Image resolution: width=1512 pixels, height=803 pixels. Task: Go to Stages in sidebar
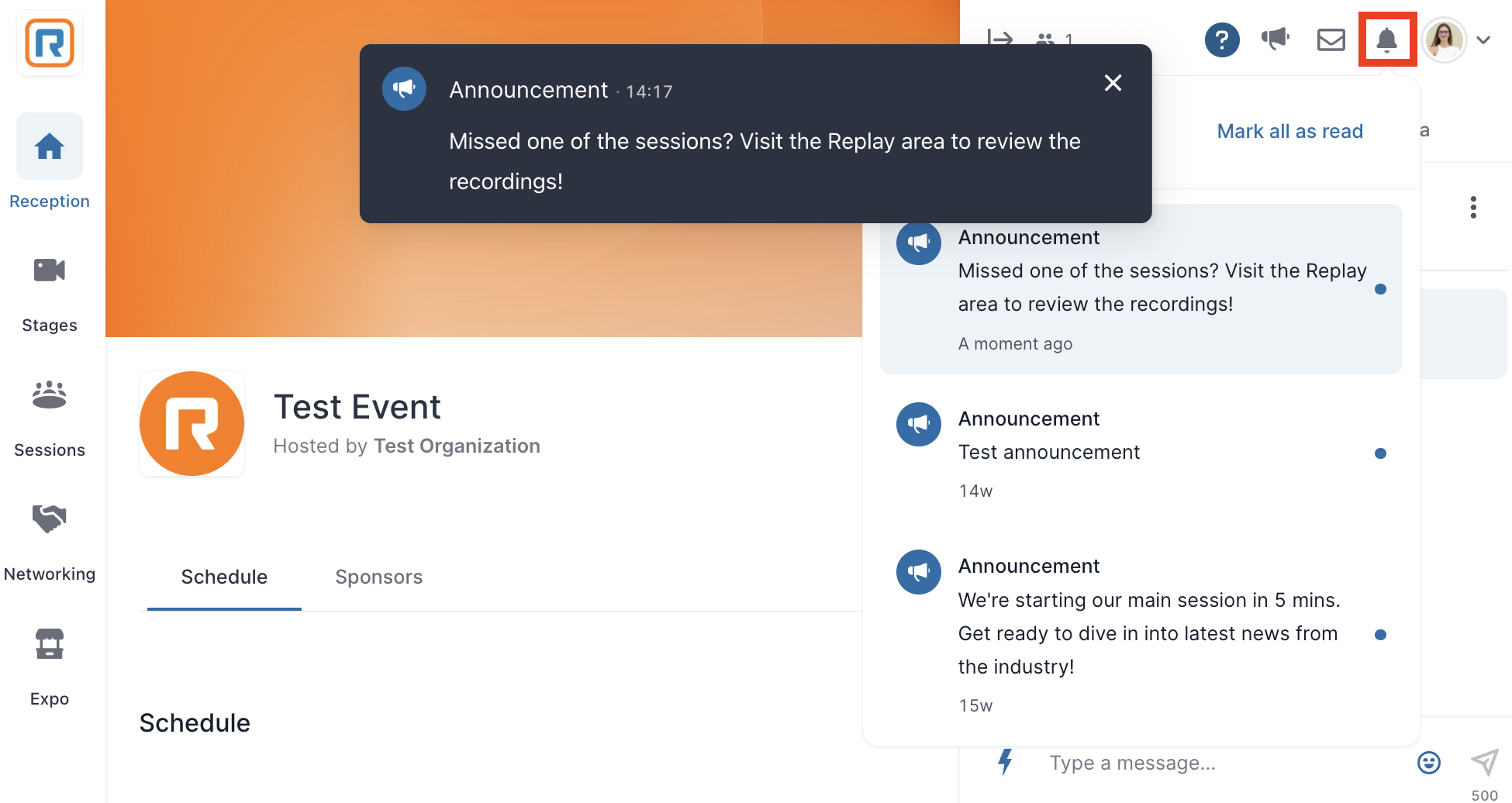50,294
